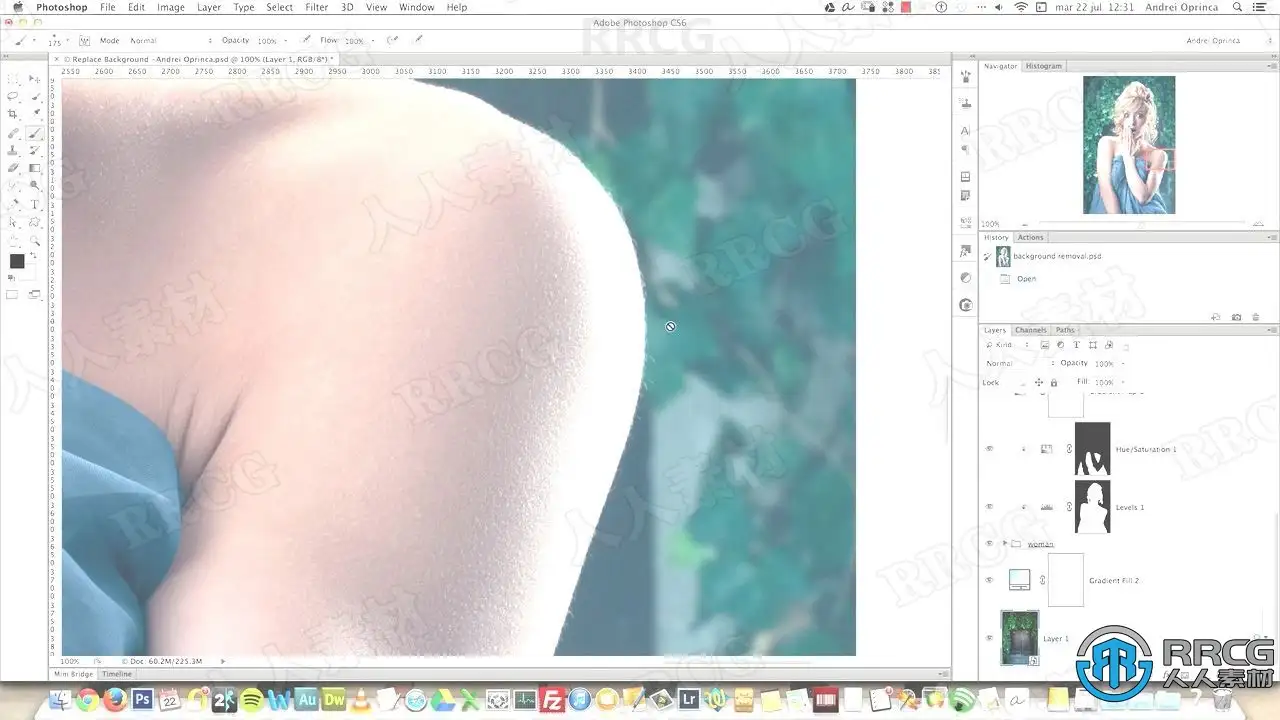This screenshot has height=720, width=1280.
Task: Hide the Hue/Saturation 1 layer
Action: point(989,449)
